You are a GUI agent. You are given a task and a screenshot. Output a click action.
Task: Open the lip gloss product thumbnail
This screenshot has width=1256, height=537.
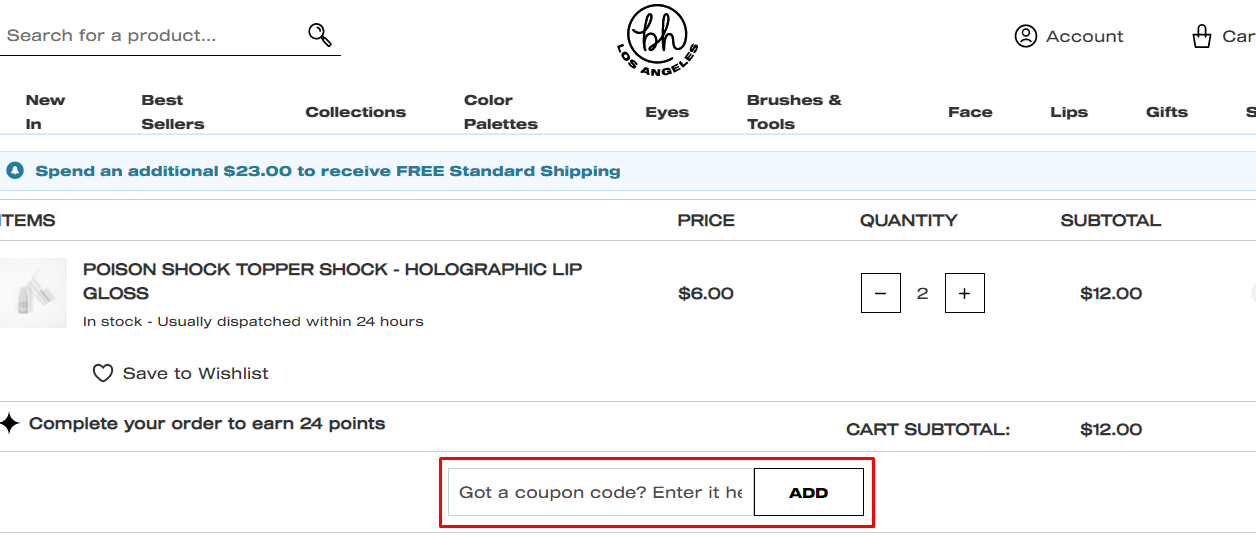tap(33, 293)
